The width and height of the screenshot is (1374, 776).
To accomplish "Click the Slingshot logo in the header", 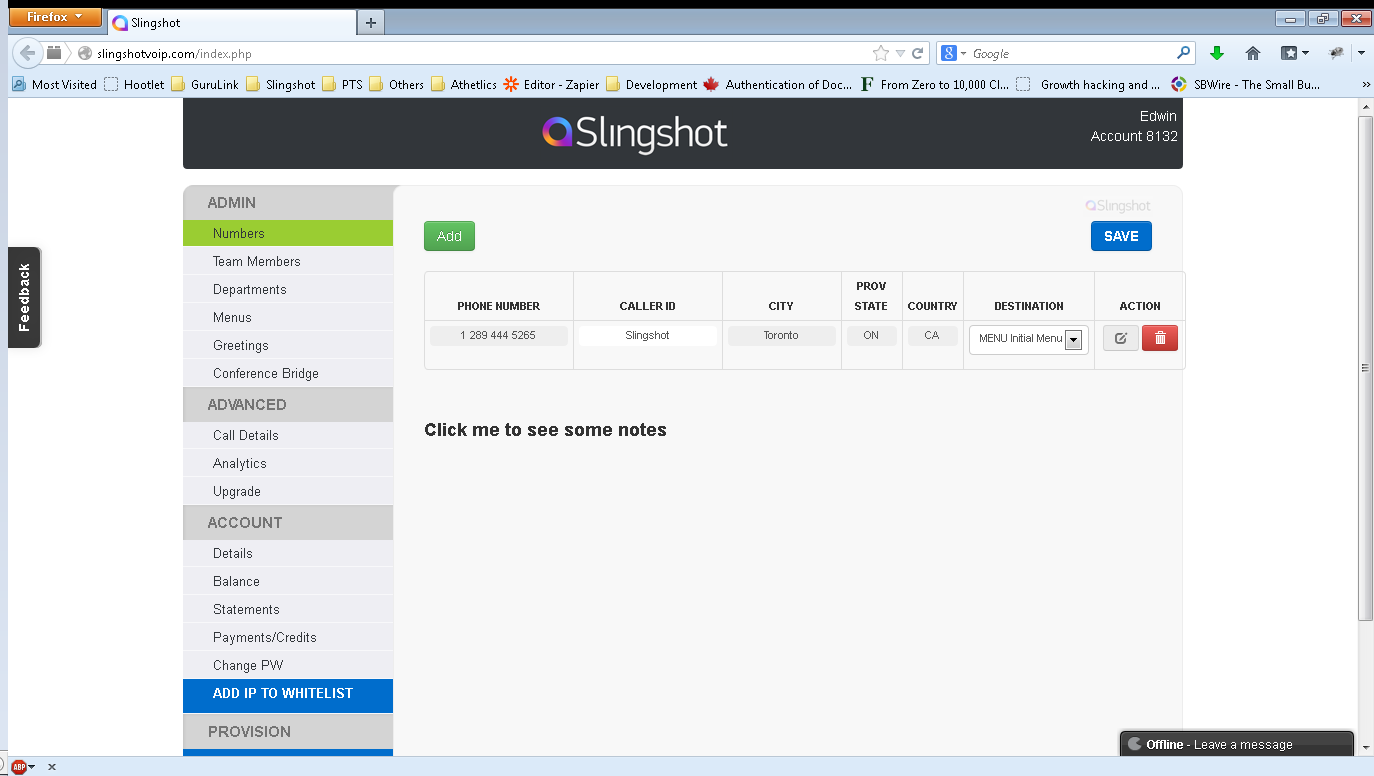I will point(634,132).
